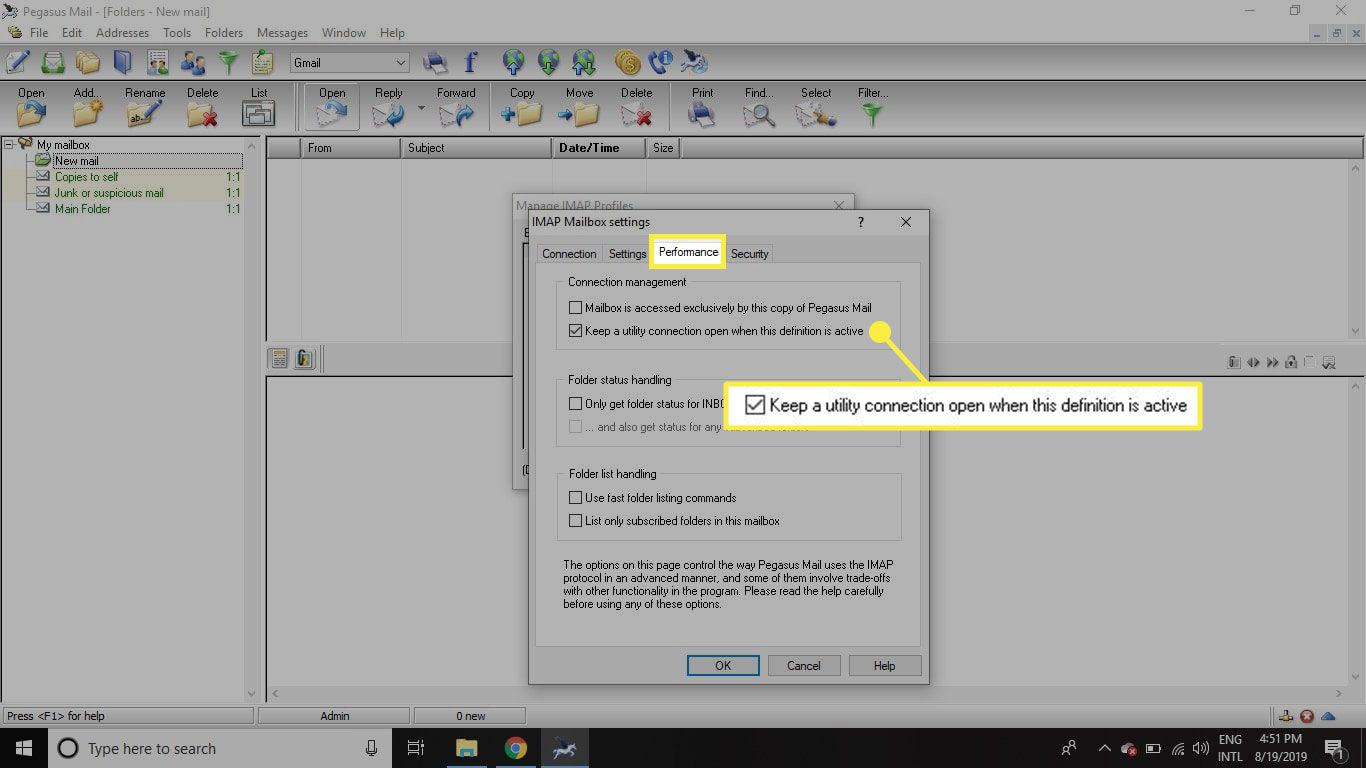Enable 'Use fast folder listing commands'

click(x=575, y=498)
